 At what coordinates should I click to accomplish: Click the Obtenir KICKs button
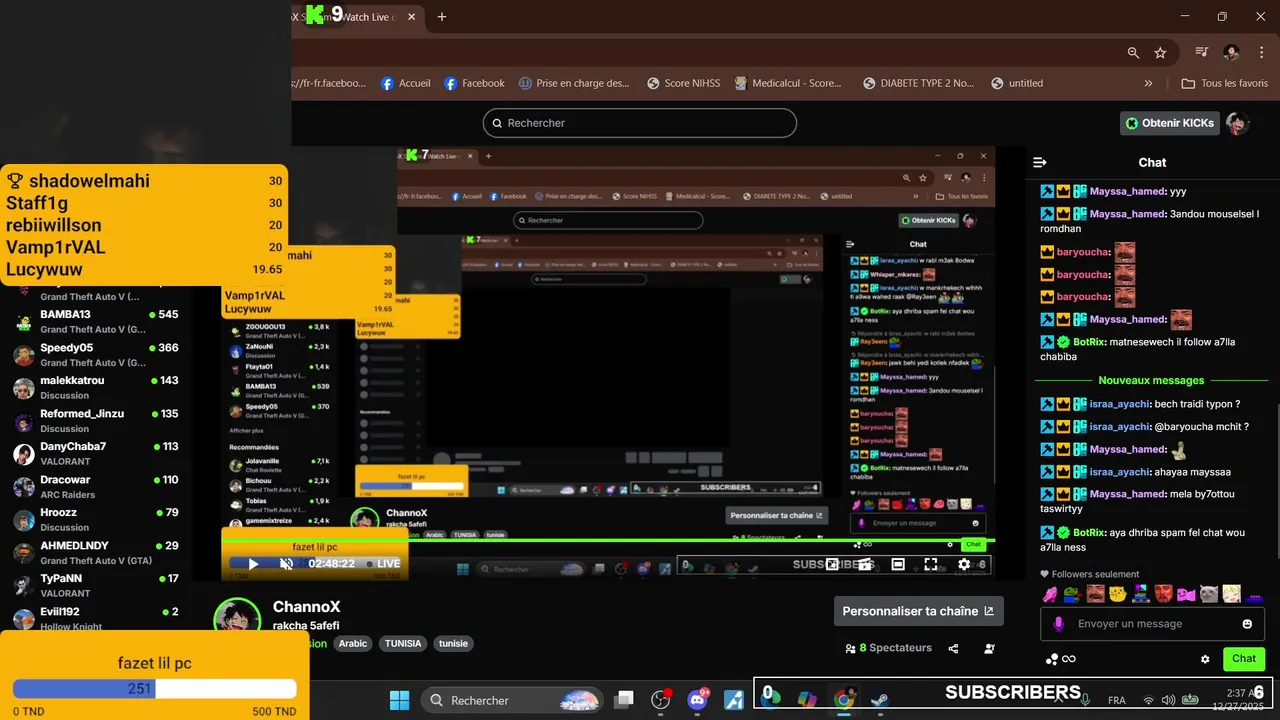click(x=1169, y=123)
